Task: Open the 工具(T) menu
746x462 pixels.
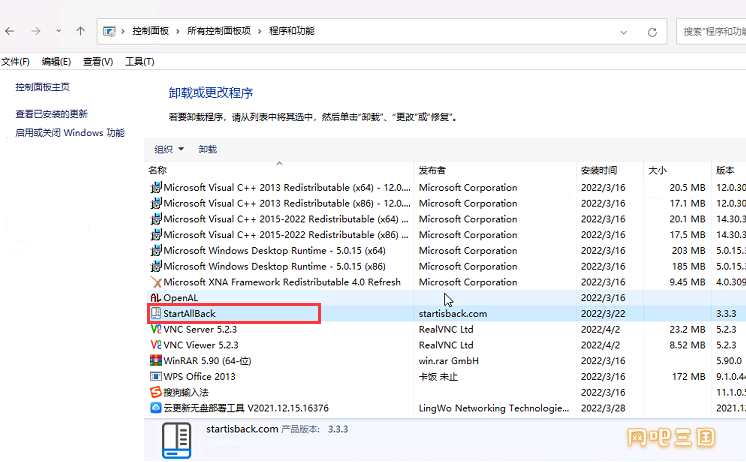Action: [139, 61]
